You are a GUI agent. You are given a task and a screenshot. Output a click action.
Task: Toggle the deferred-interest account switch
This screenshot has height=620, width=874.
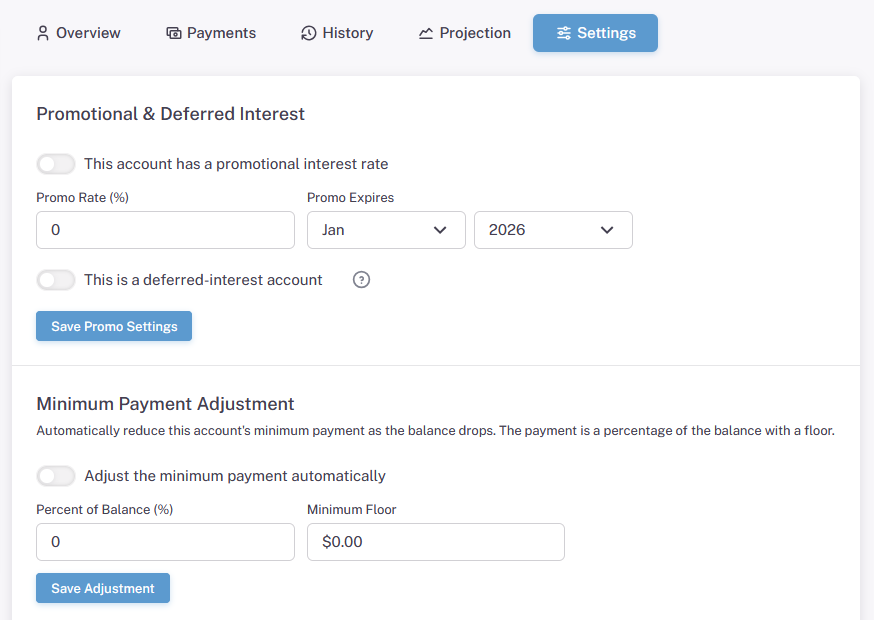(x=56, y=280)
